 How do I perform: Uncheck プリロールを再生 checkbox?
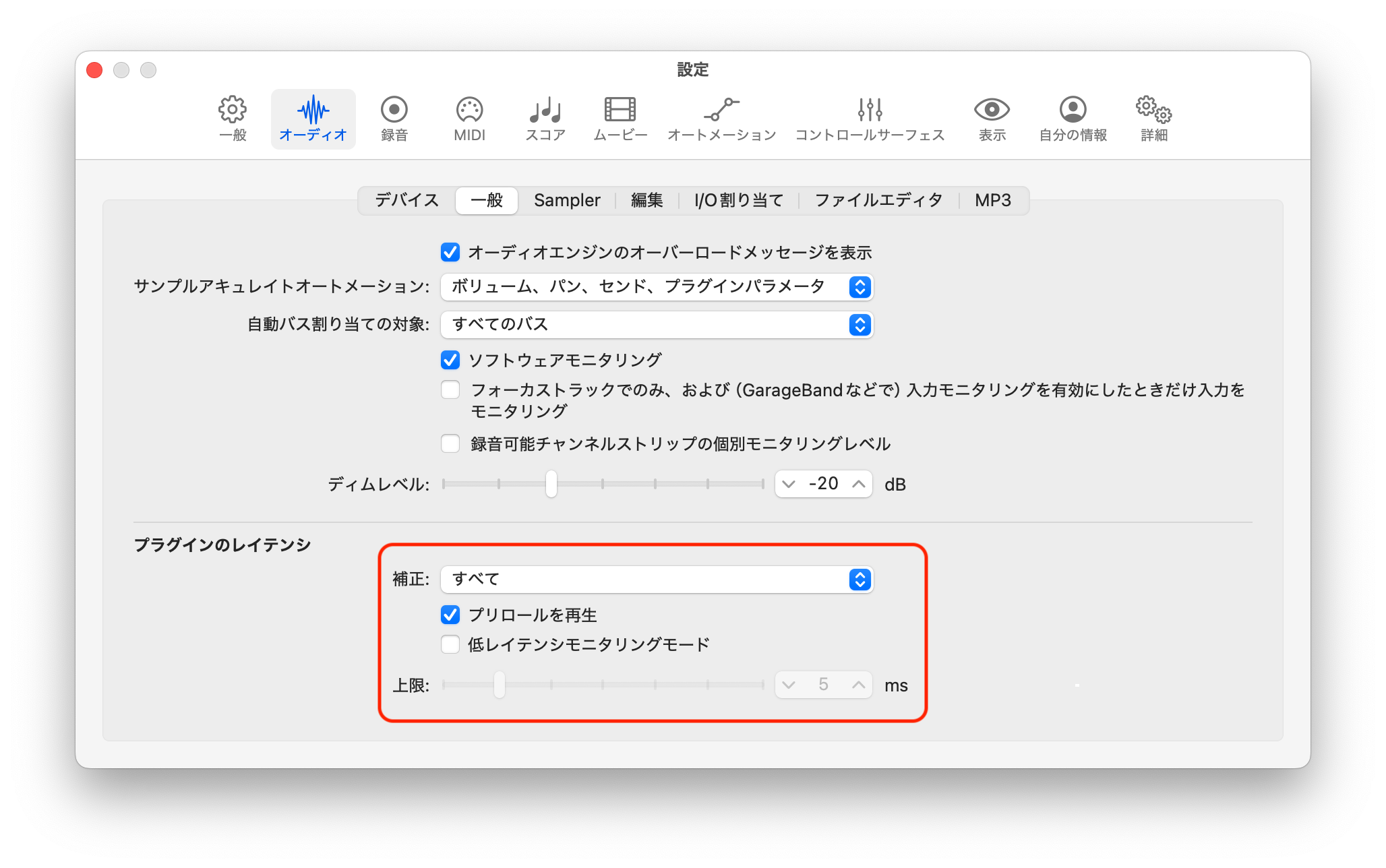click(x=450, y=615)
